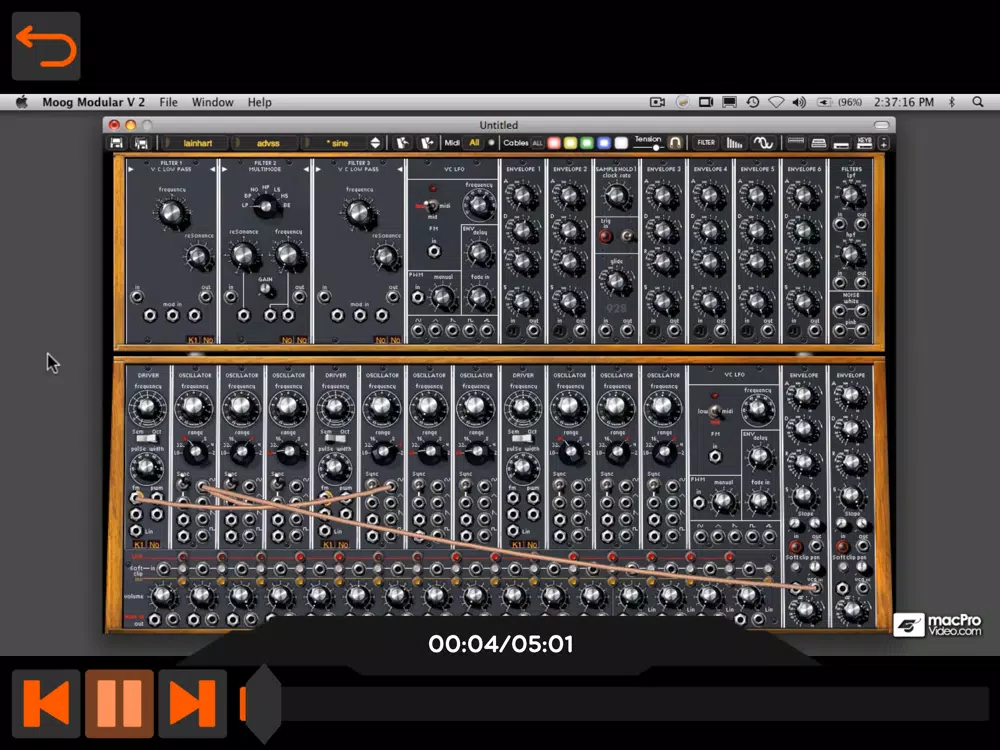
Task: Open the Help menu
Action: (x=260, y=102)
